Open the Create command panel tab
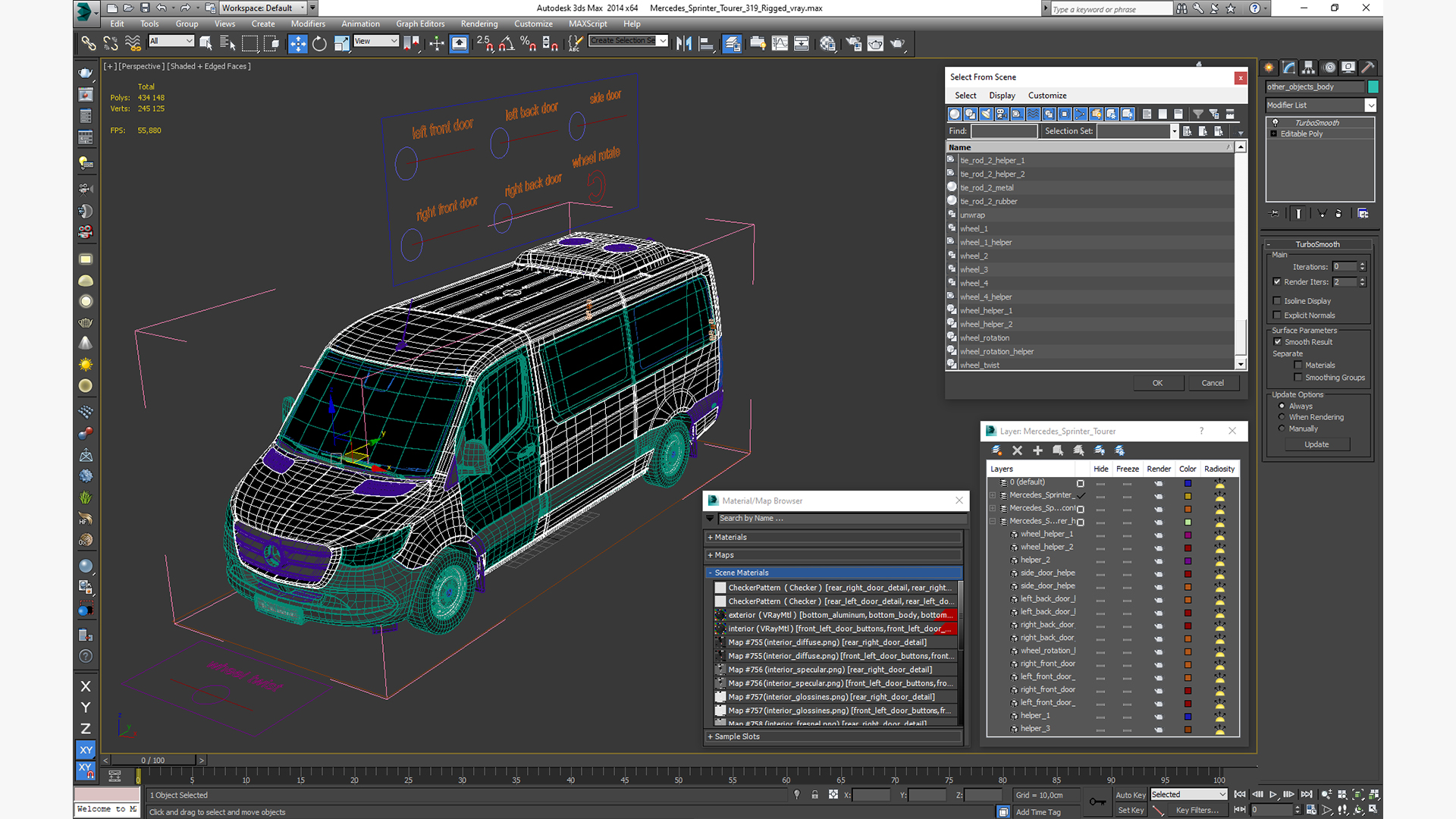The width and height of the screenshot is (1456, 819). pyautogui.click(x=1269, y=67)
